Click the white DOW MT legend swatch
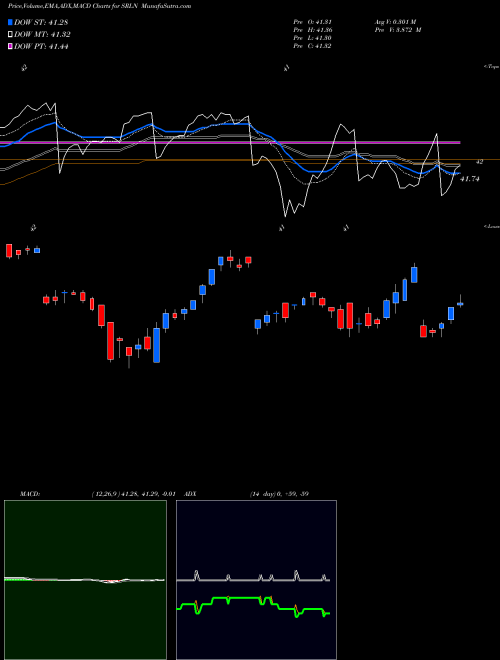The width and height of the screenshot is (500, 660). click(11, 35)
